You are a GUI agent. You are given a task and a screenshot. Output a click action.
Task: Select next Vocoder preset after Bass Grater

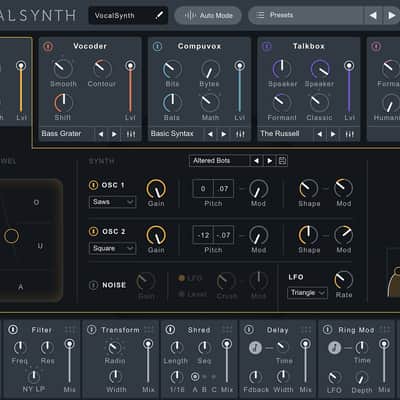point(114,134)
